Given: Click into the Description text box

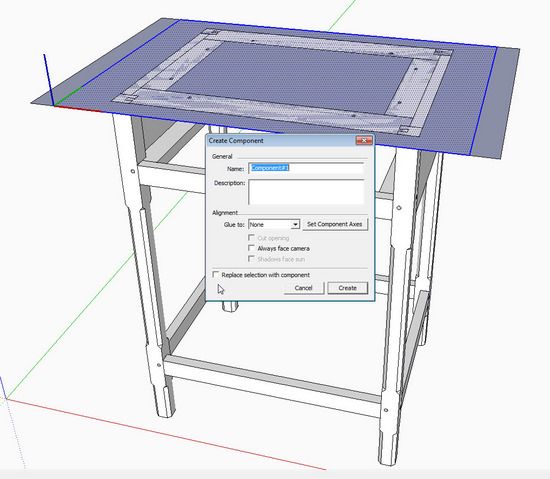Looking at the screenshot, I should (306, 192).
